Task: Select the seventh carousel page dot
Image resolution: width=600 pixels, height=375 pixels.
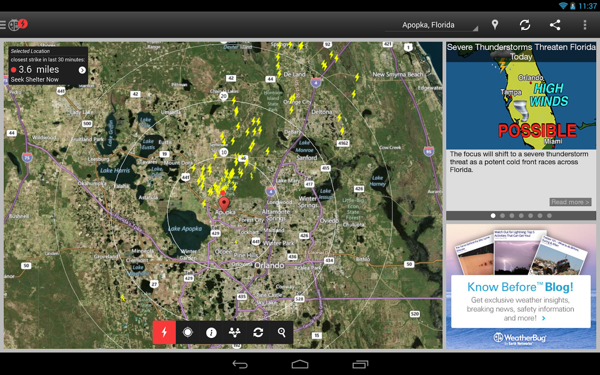Action: pyautogui.click(x=549, y=215)
